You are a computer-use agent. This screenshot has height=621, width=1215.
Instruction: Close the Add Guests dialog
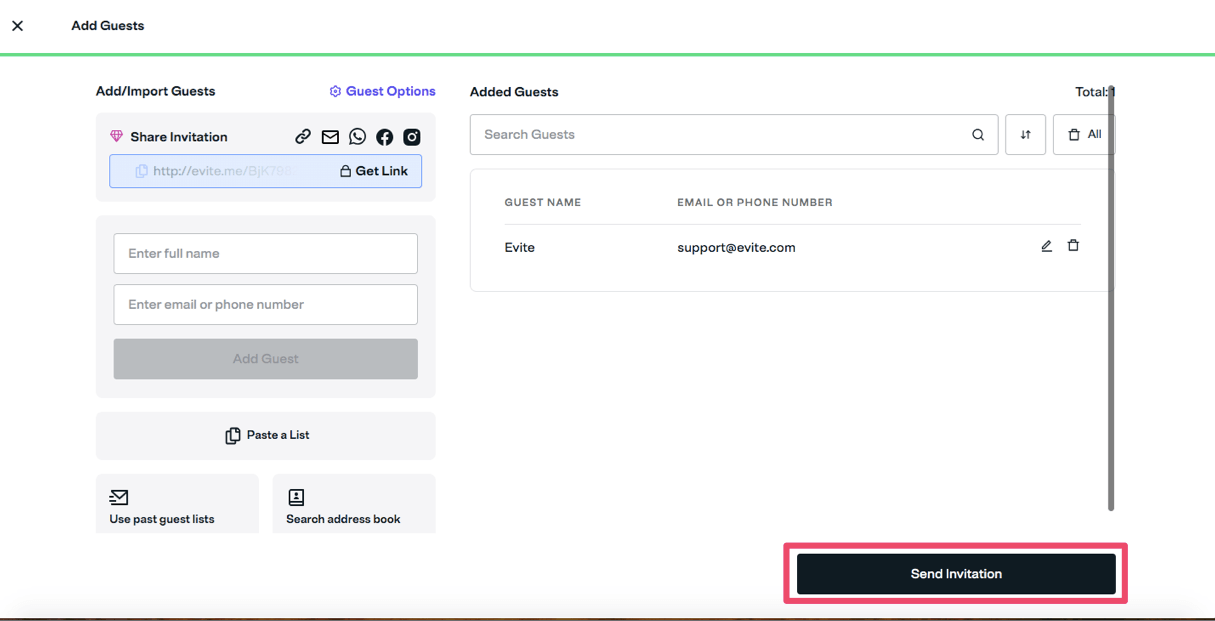[x=17, y=26]
